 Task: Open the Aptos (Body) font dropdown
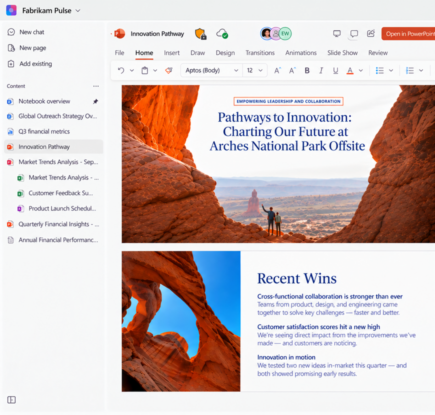211,70
